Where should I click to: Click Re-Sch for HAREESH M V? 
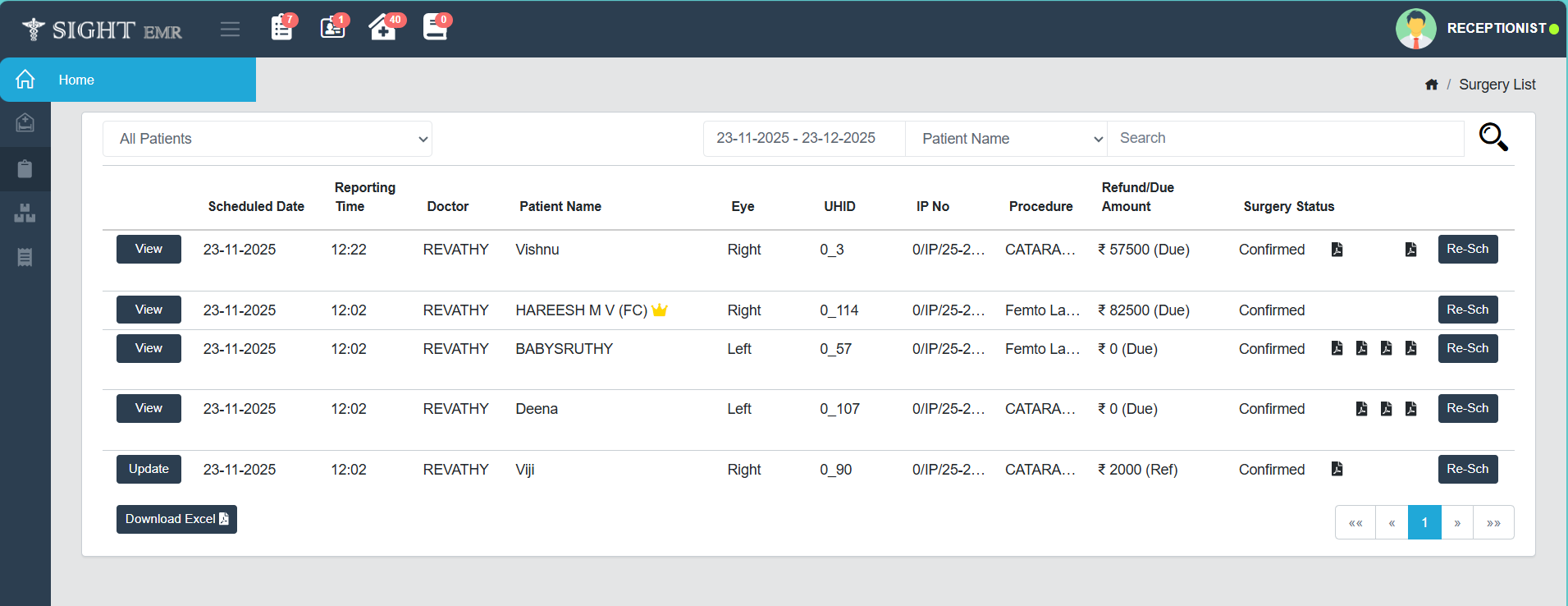point(1467,310)
